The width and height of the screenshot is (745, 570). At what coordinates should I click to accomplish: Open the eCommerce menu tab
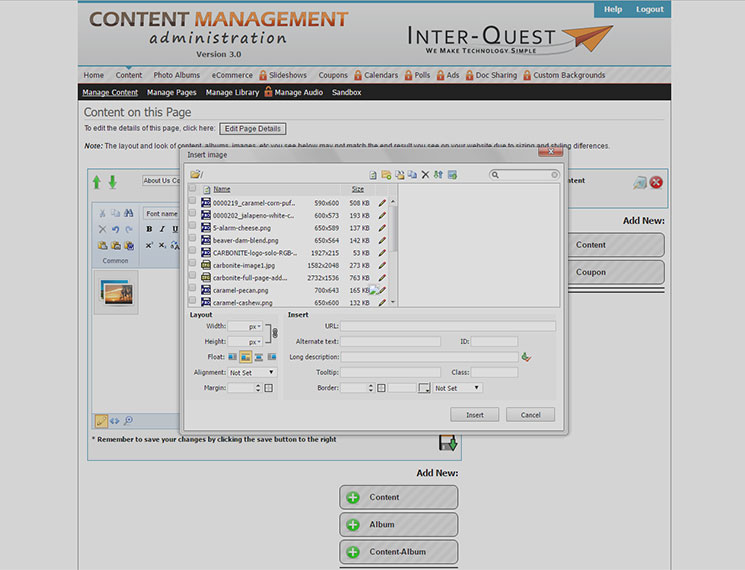point(231,75)
